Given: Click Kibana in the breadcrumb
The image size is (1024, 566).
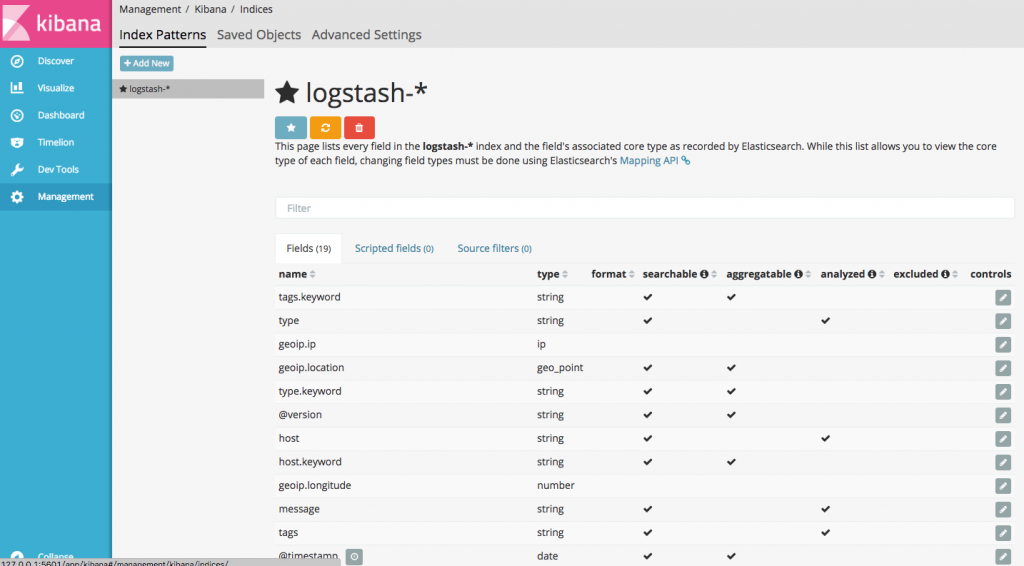Looking at the screenshot, I should tap(210, 10).
